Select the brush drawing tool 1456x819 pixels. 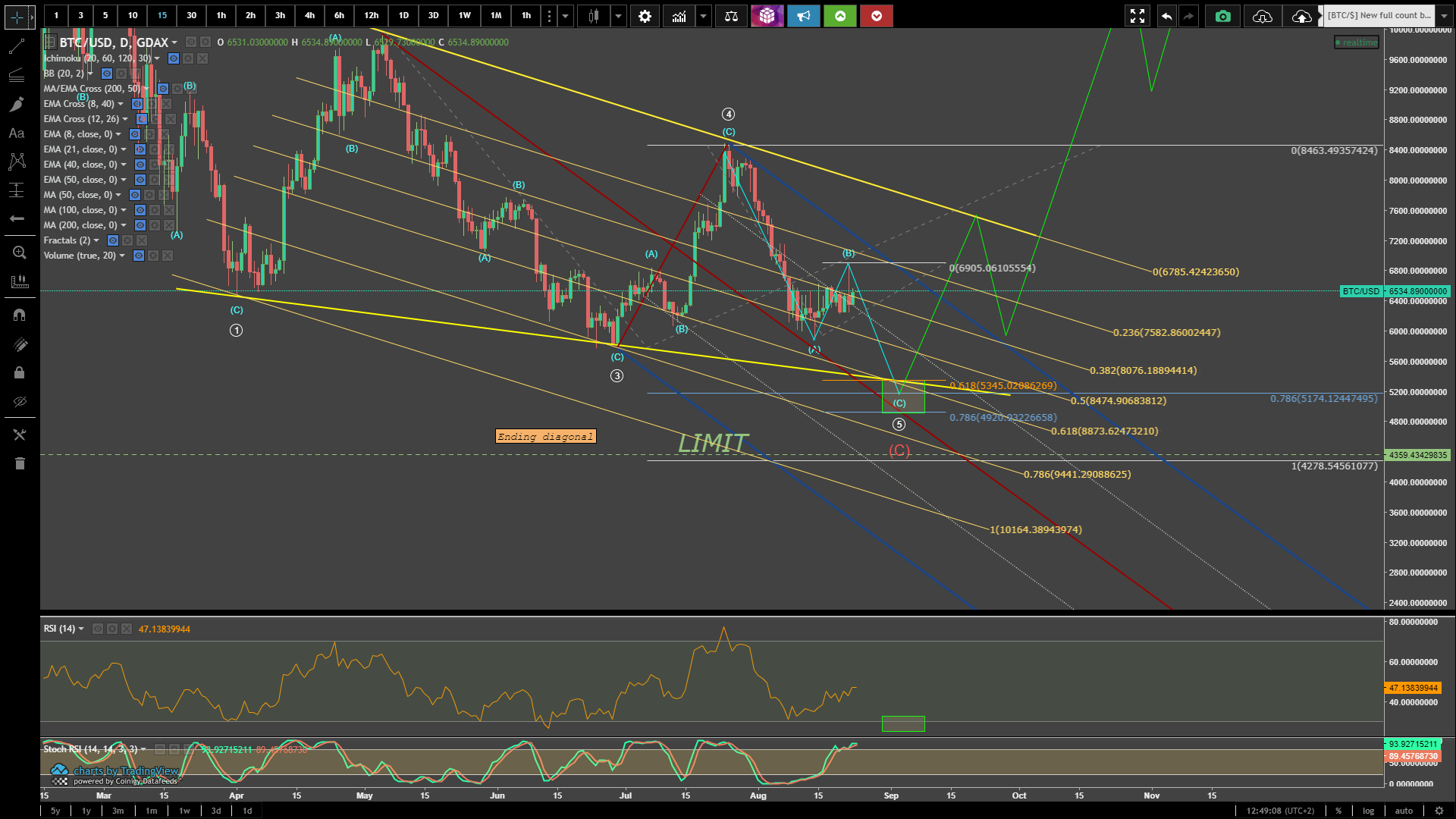17,104
